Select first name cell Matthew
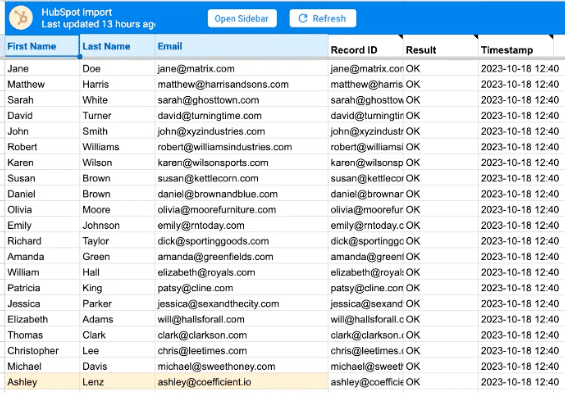This screenshot has width=565, height=393. click(42, 84)
